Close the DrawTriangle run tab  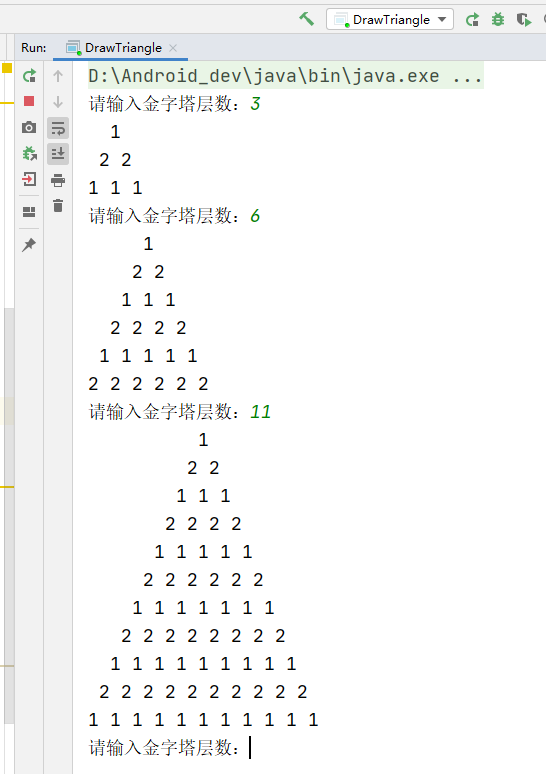click(173, 48)
